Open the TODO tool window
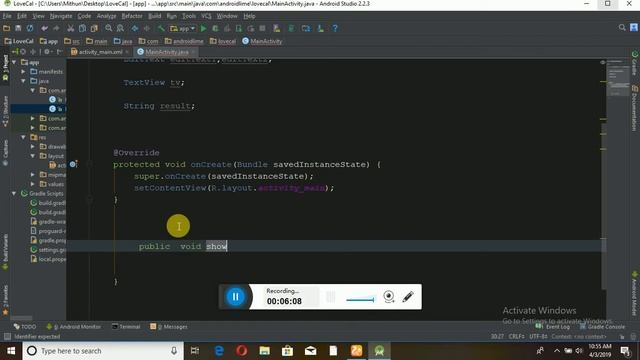The height and width of the screenshot is (360, 640). coord(25,327)
